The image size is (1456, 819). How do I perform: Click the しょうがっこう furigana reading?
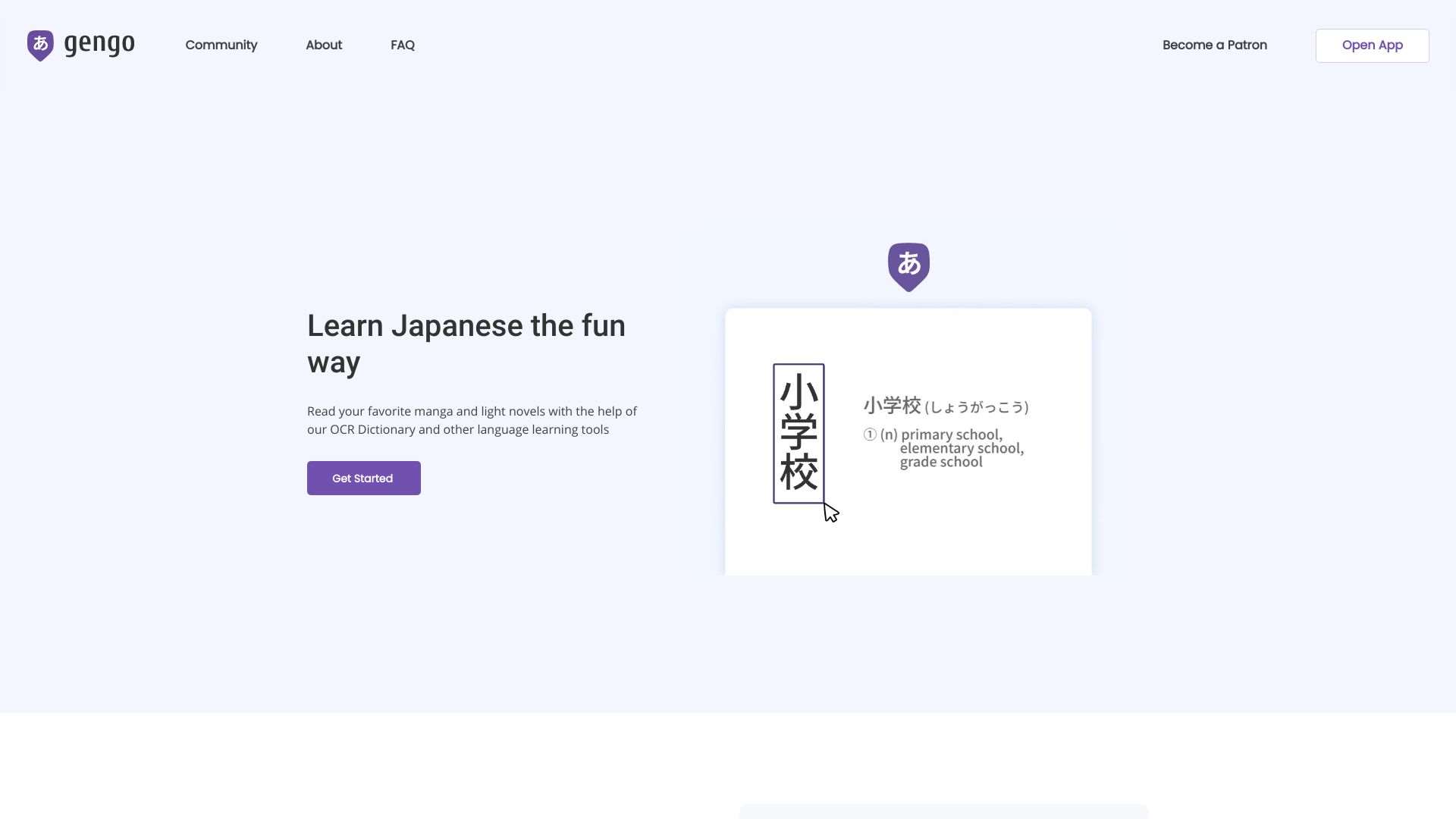click(x=977, y=407)
